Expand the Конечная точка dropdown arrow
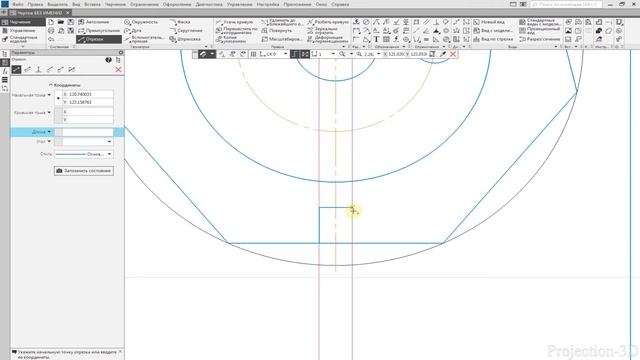 coord(49,112)
